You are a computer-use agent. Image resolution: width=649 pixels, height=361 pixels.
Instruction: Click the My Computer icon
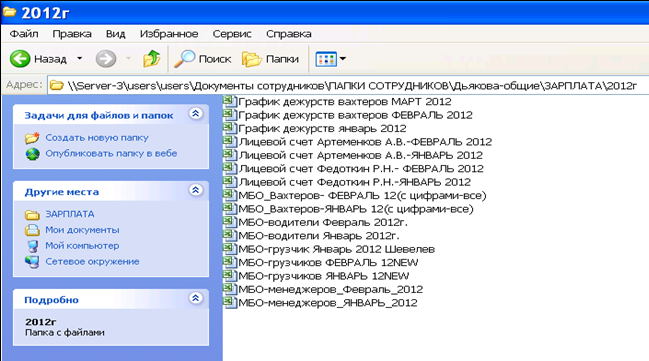pos(32,246)
